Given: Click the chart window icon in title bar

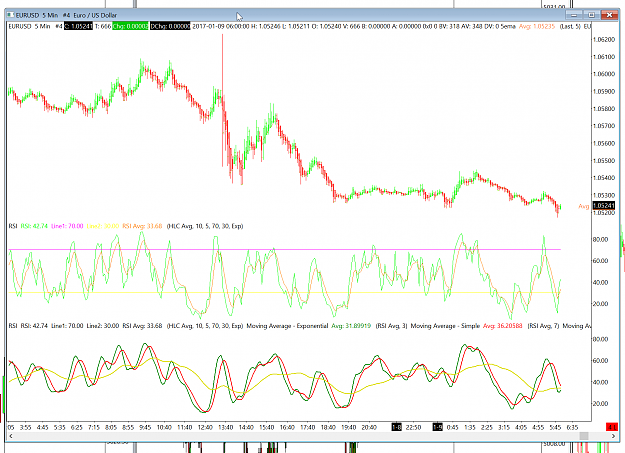Looking at the screenshot, I should (10, 15).
